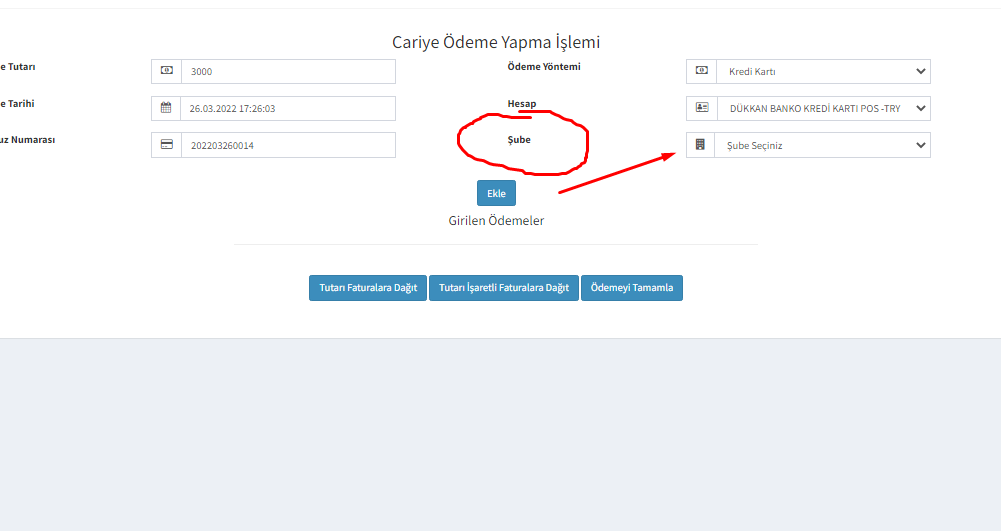
Task: Click Tutarı İşaretli Faturalara Dağıt button
Action: pos(504,288)
